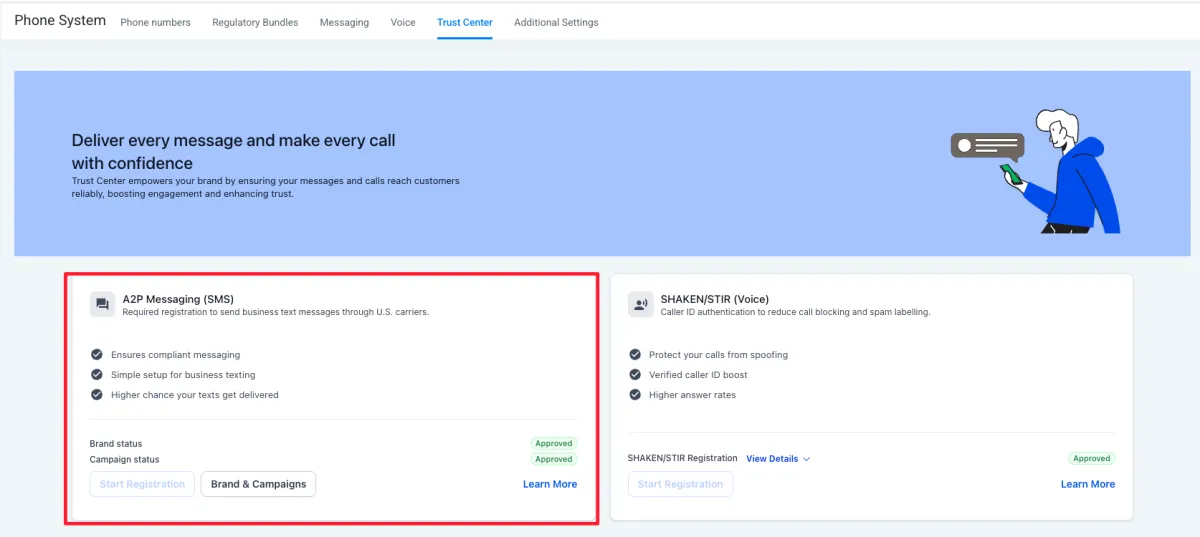Click checkmark beside Protect your calls from spoofing
The image size is (1200, 537).
pyautogui.click(x=635, y=354)
